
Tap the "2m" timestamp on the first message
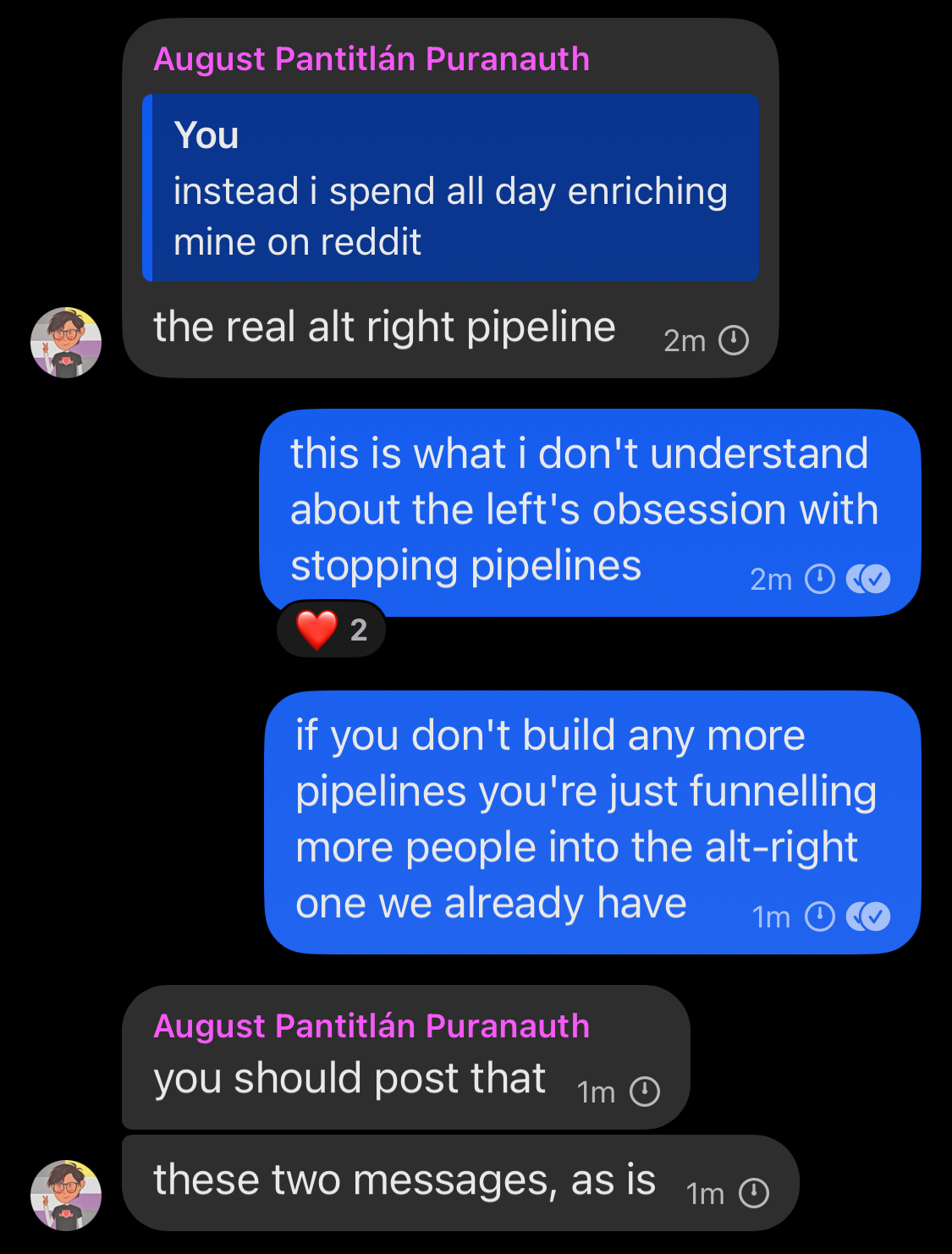[685, 340]
